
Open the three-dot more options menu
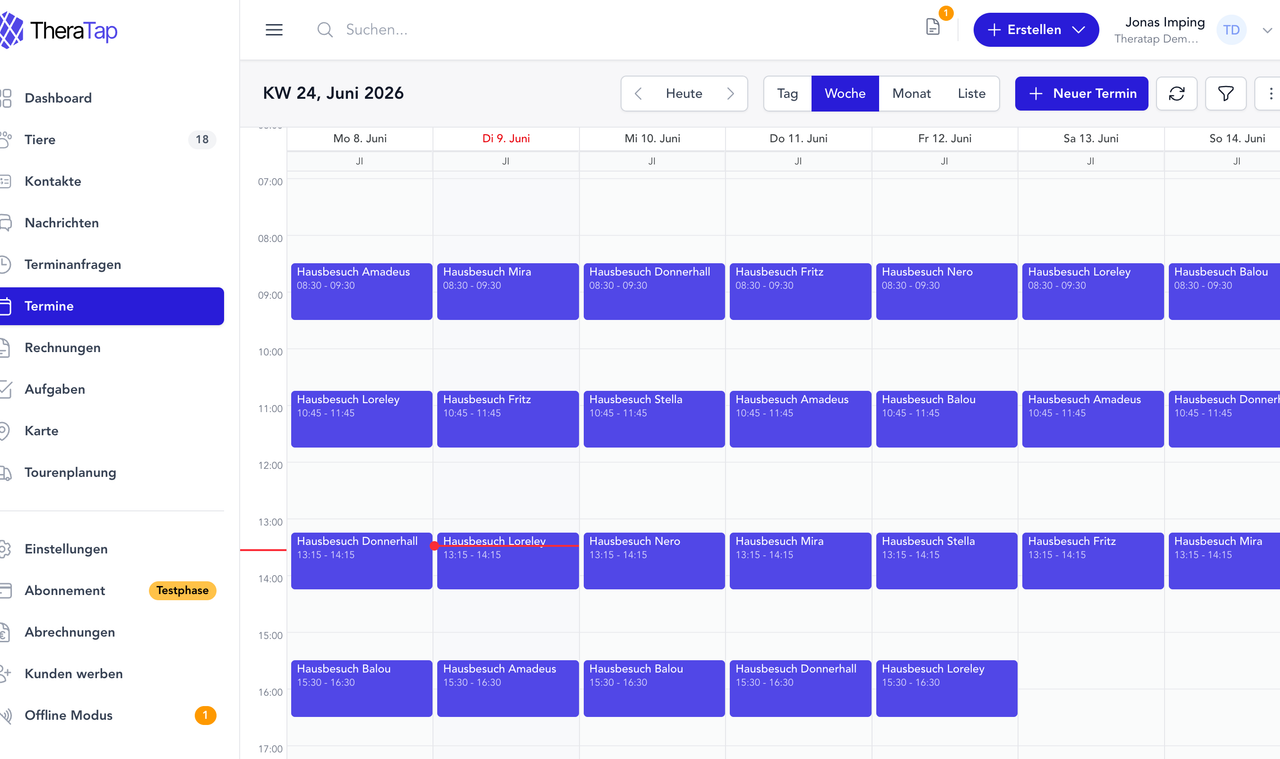(1271, 94)
